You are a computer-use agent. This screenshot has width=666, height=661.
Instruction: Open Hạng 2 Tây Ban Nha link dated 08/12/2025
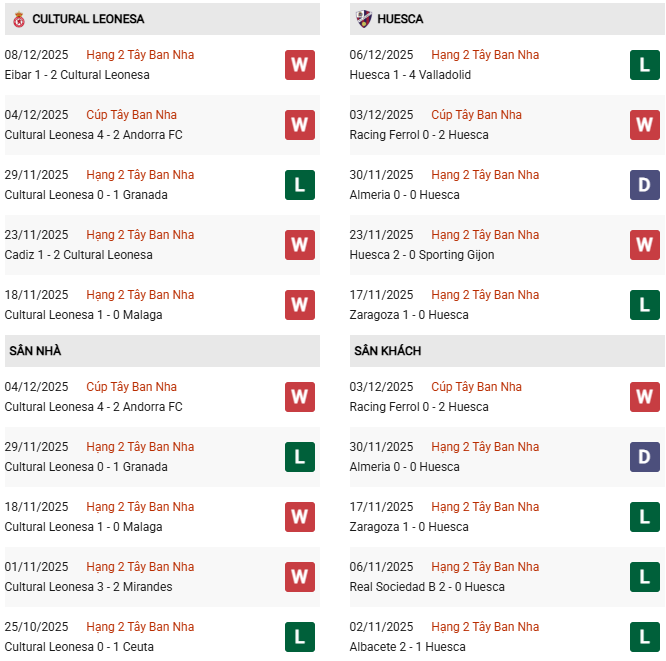coord(140,55)
